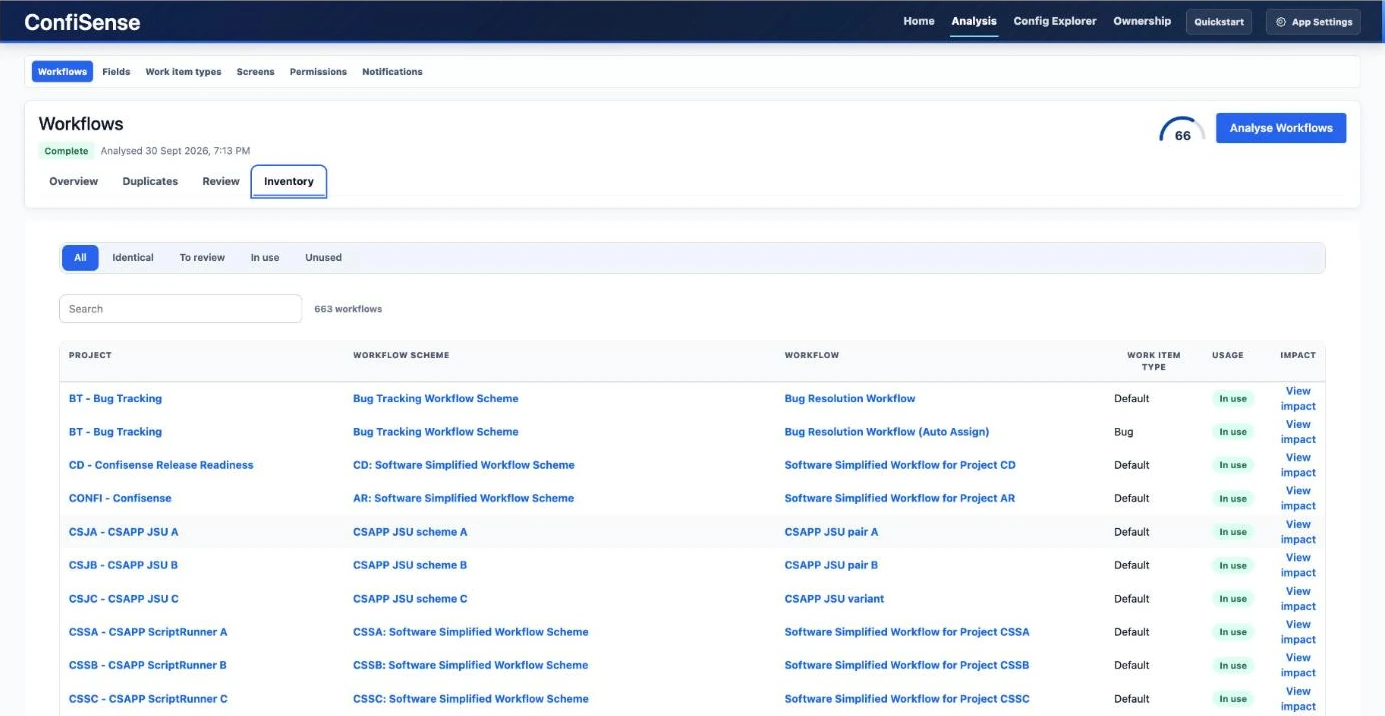The height and width of the screenshot is (716, 1385).
Task: Switch to Fields analysis tab
Action: 116,72
